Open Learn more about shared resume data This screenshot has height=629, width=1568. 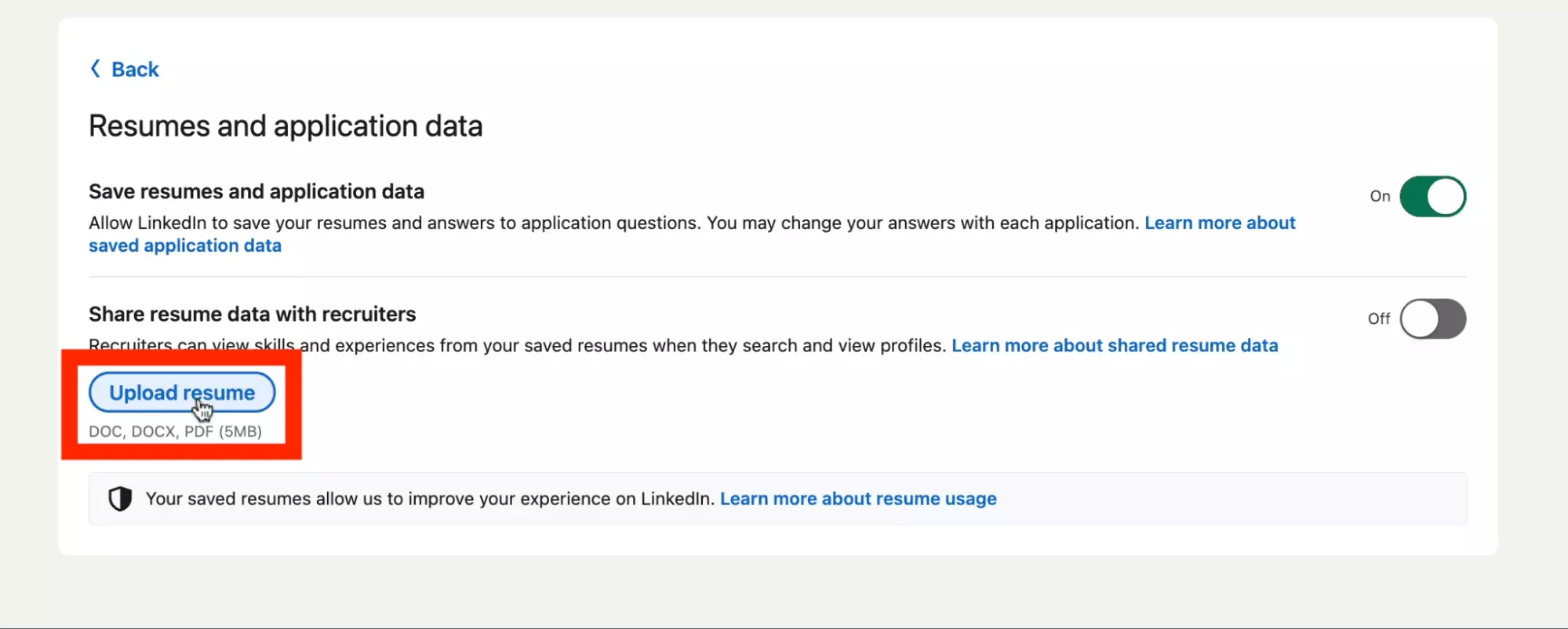coord(1114,346)
